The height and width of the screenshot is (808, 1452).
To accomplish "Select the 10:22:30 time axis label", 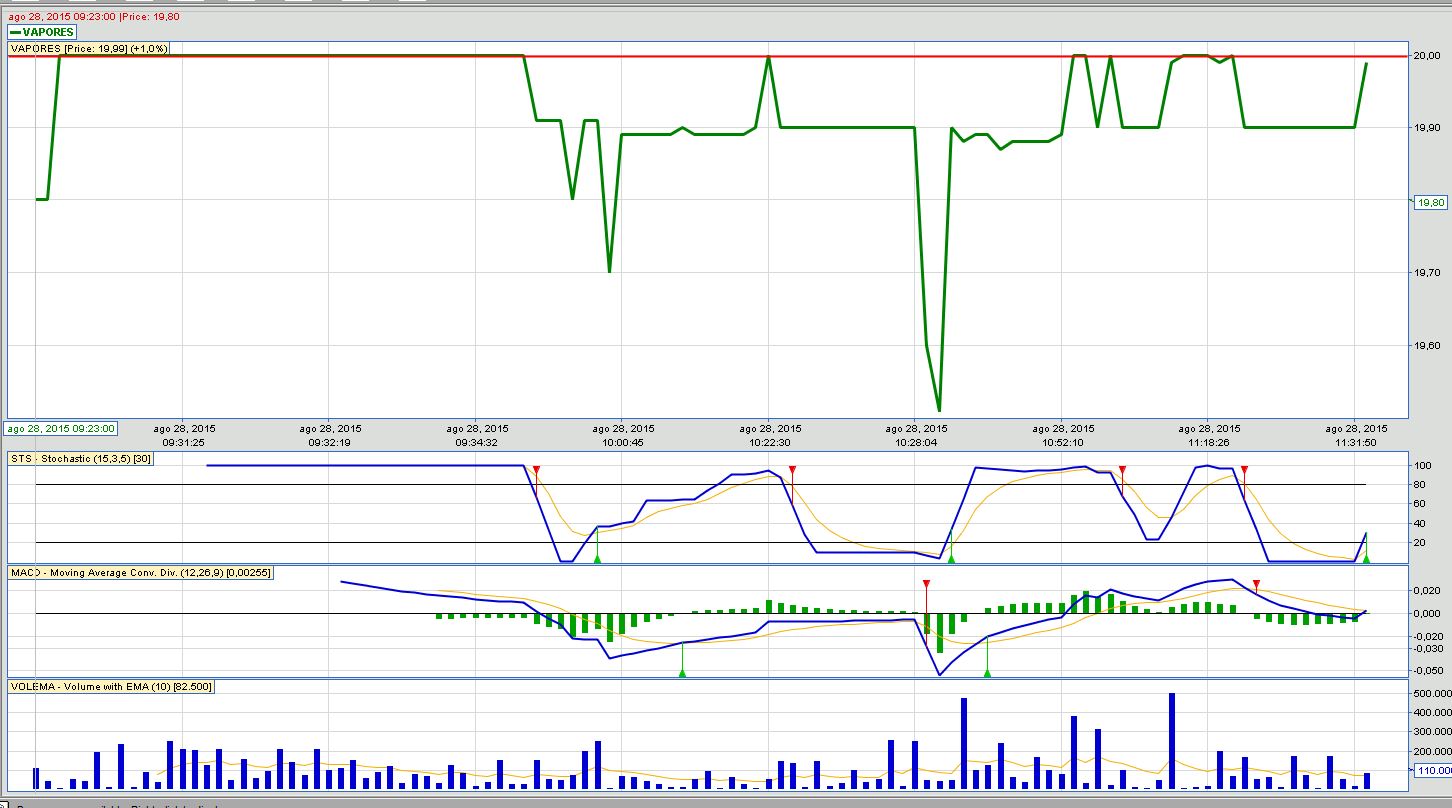I will (x=768, y=441).
